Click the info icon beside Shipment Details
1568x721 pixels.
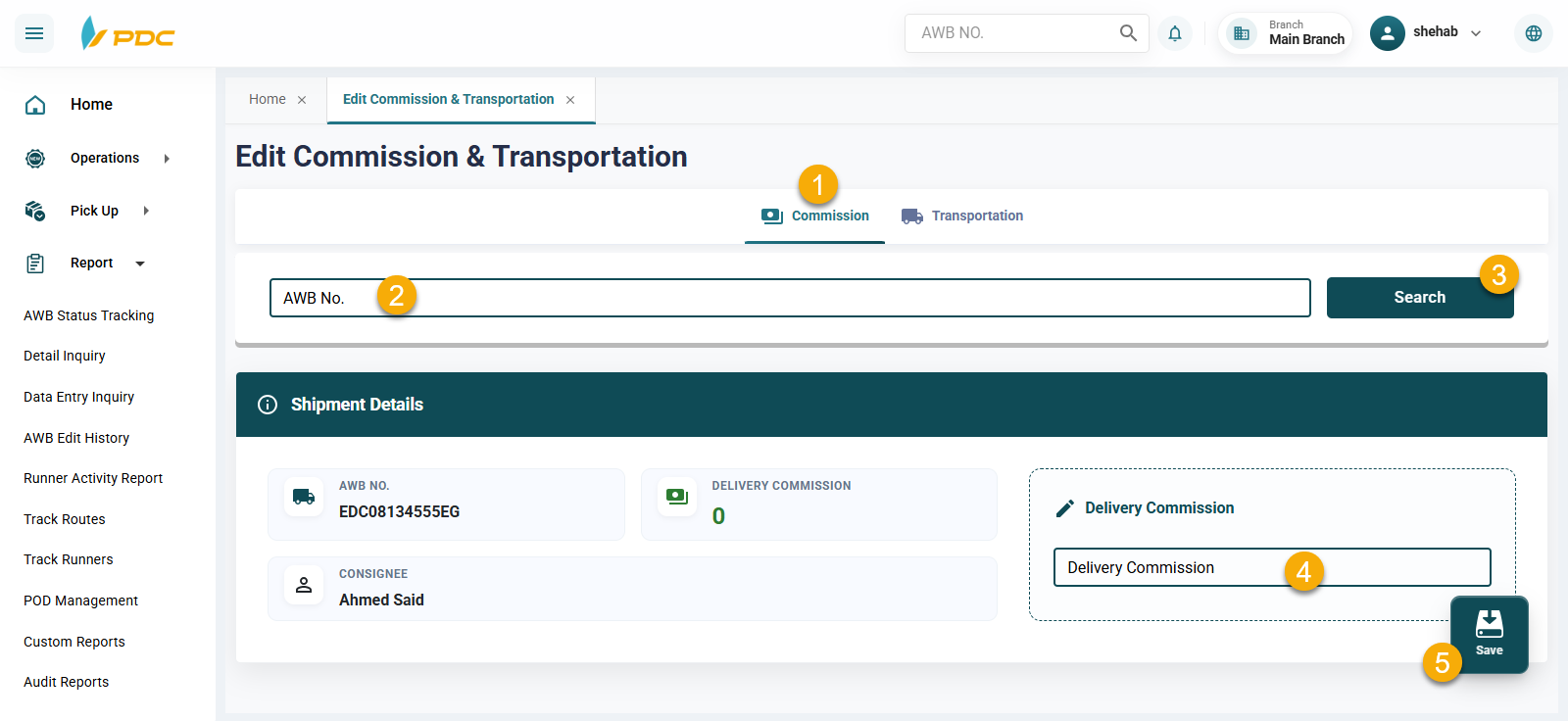pos(268,405)
